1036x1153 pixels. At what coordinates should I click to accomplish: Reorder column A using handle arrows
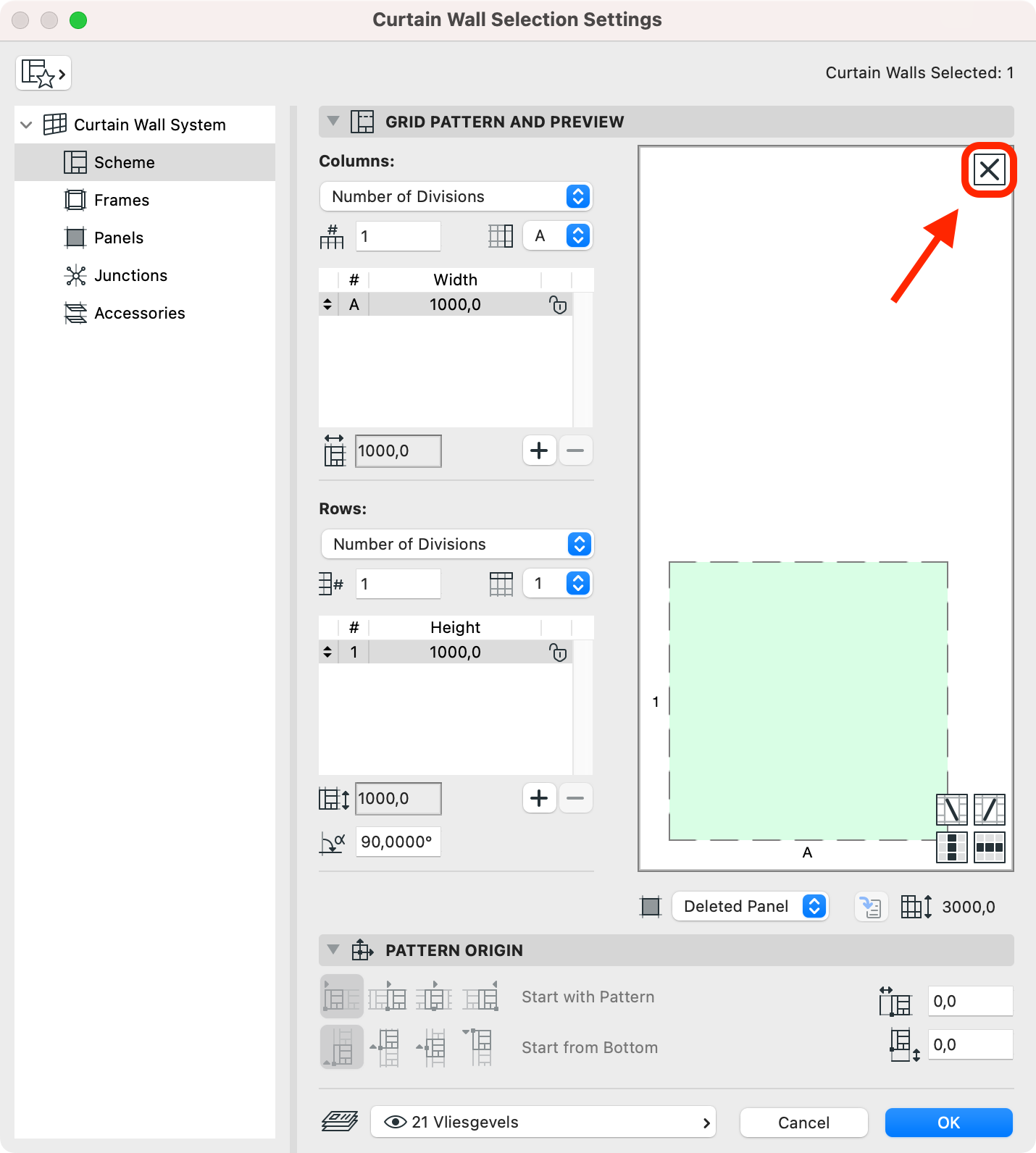(327, 304)
